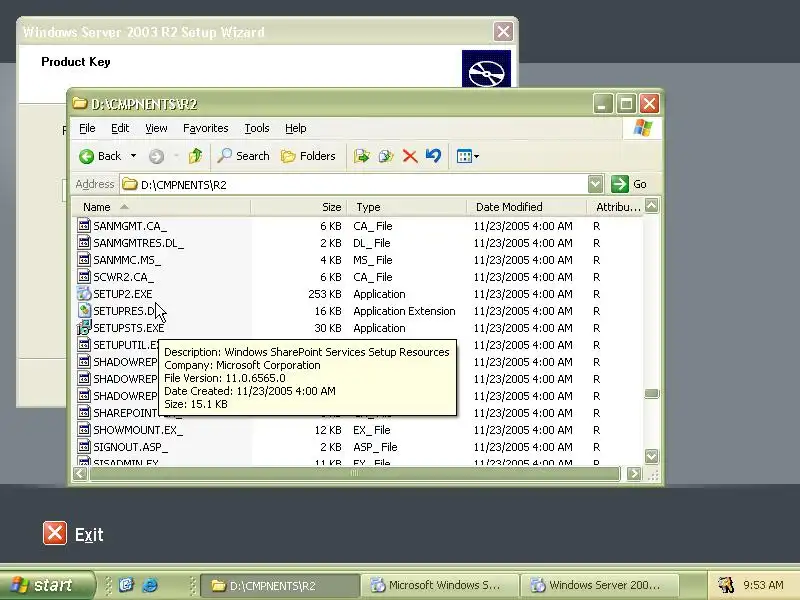Image resolution: width=800 pixels, height=600 pixels.
Task: Click the horizontal scrollbar left arrow
Action: pyautogui.click(x=80, y=473)
